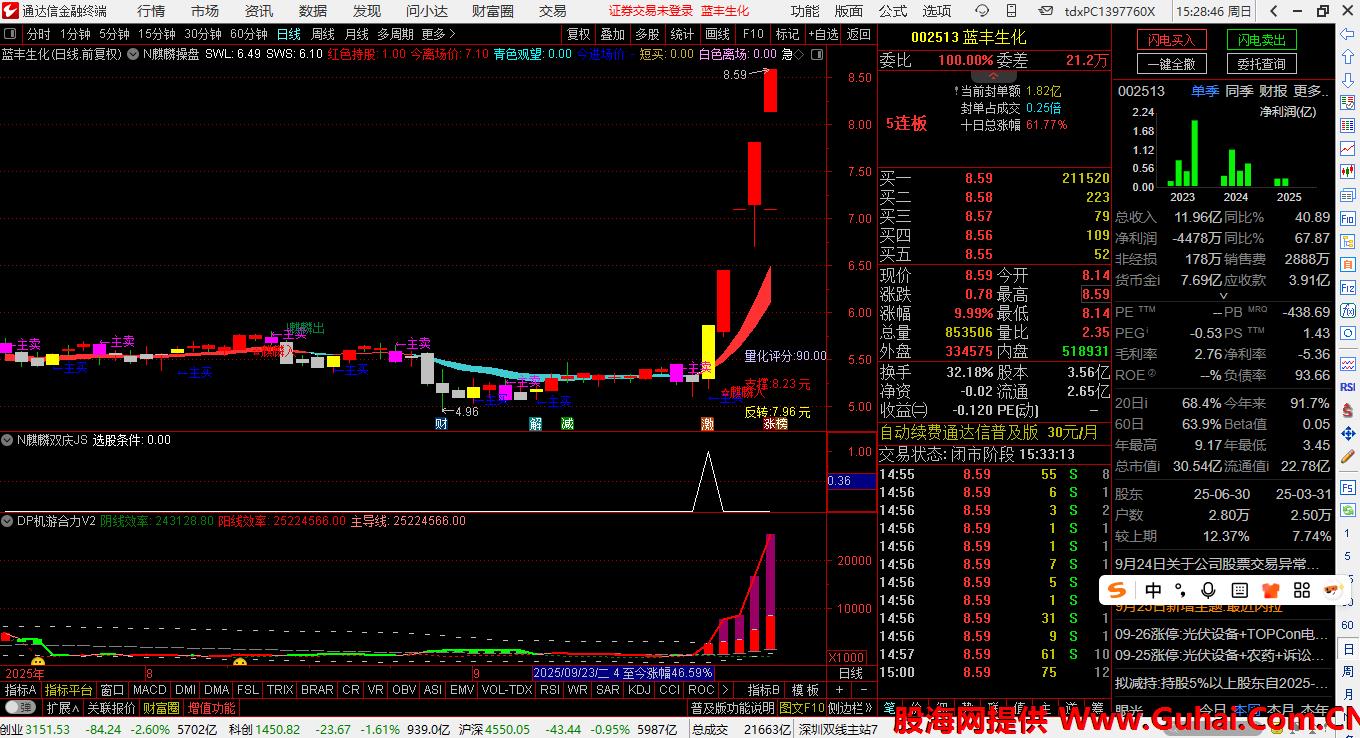Toggle Chinese input mode 中 on IME bar
1360x738 pixels.
click(x=1153, y=590)
